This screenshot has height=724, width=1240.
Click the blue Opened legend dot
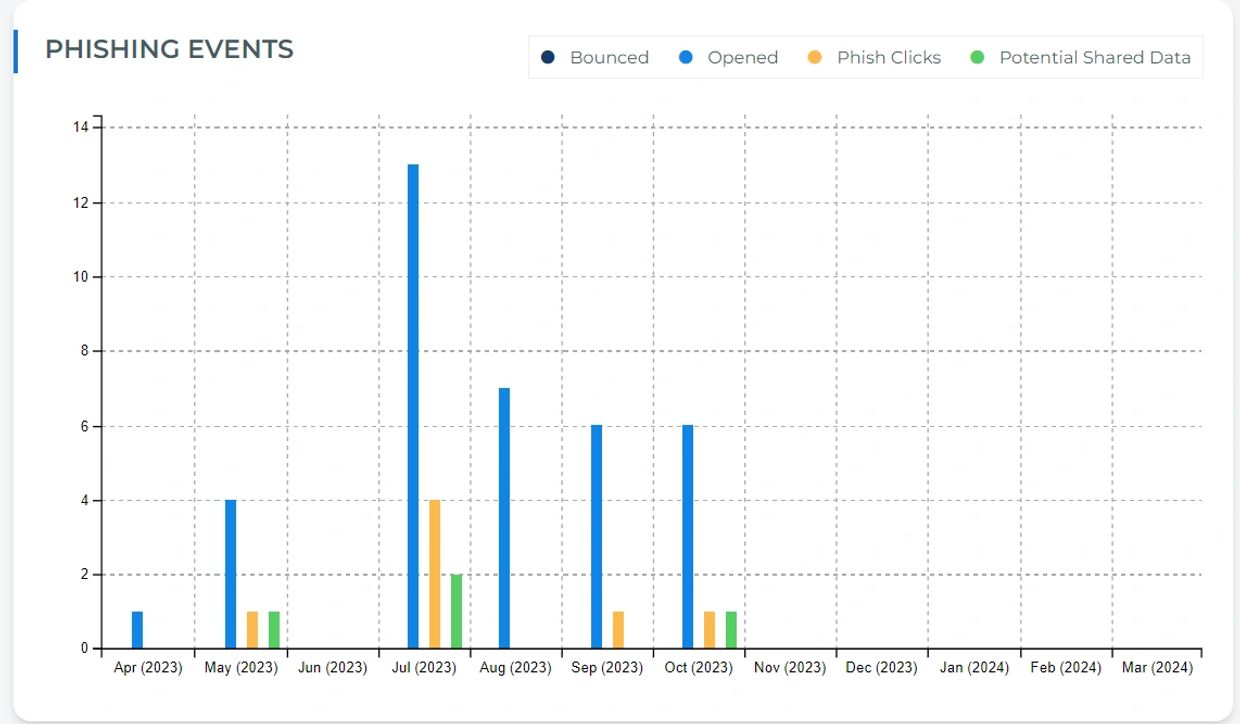[x=686, y=58]
